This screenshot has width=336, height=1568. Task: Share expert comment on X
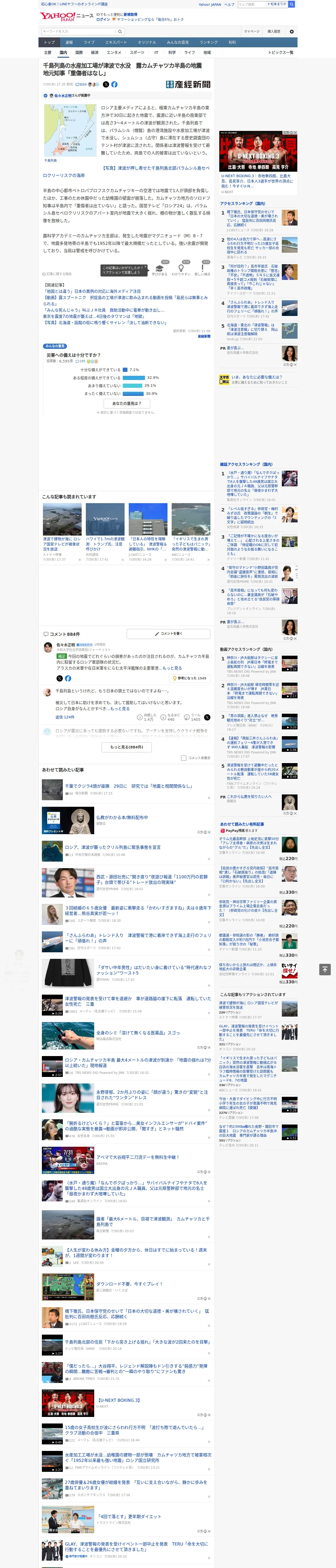pos(59,678)
